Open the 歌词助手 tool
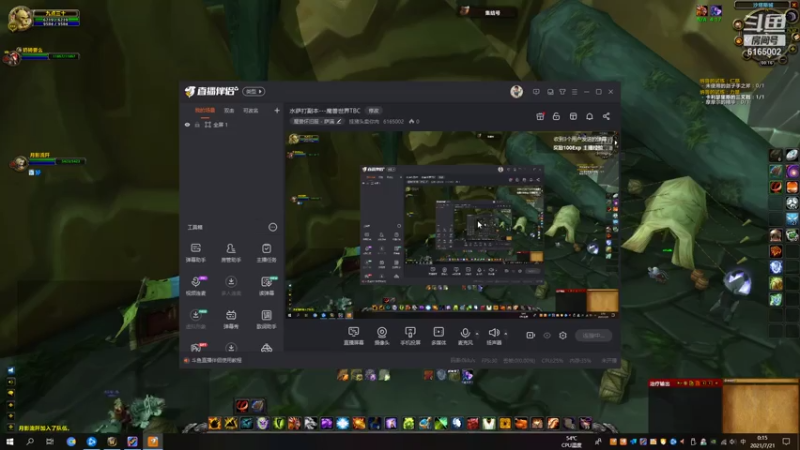 (x=266, y=319)
